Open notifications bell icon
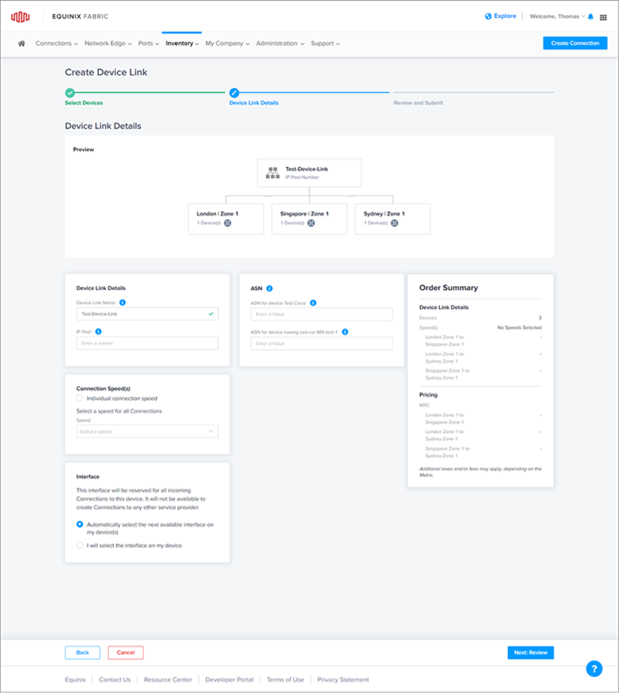619x693 pixels. click(x=591, y=17)
